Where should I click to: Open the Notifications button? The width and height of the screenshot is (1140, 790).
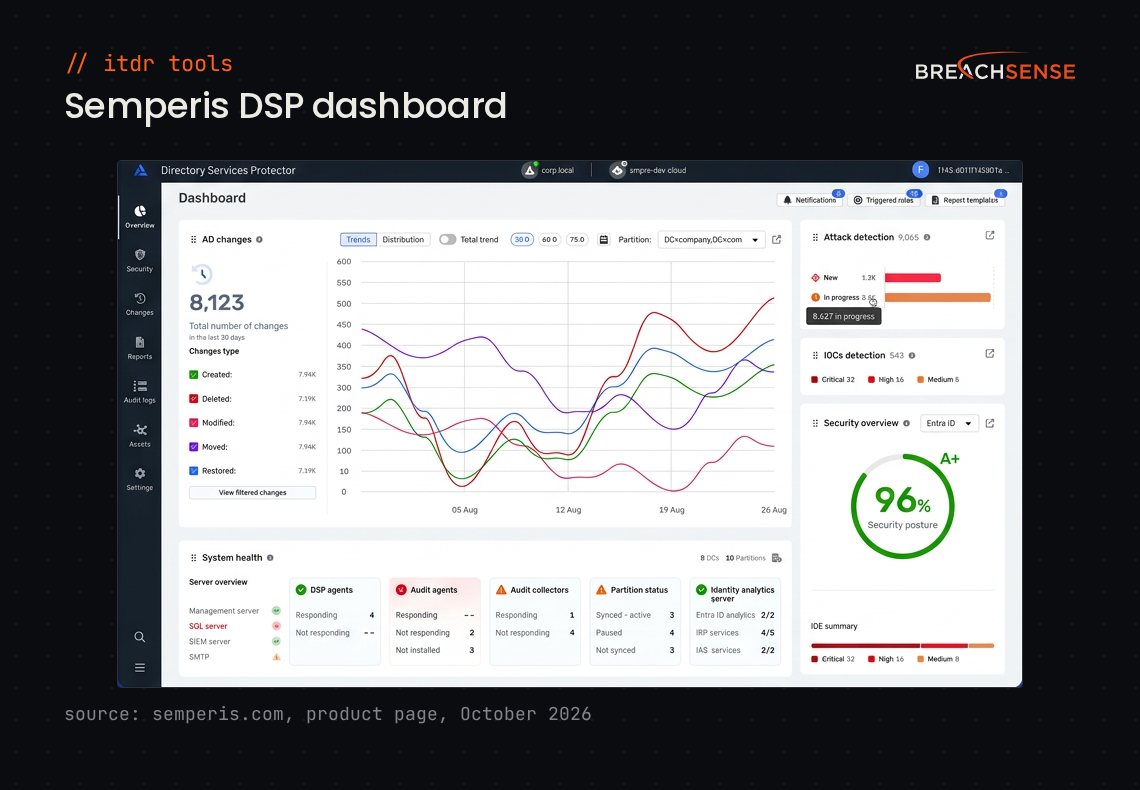tap(809, 200)
